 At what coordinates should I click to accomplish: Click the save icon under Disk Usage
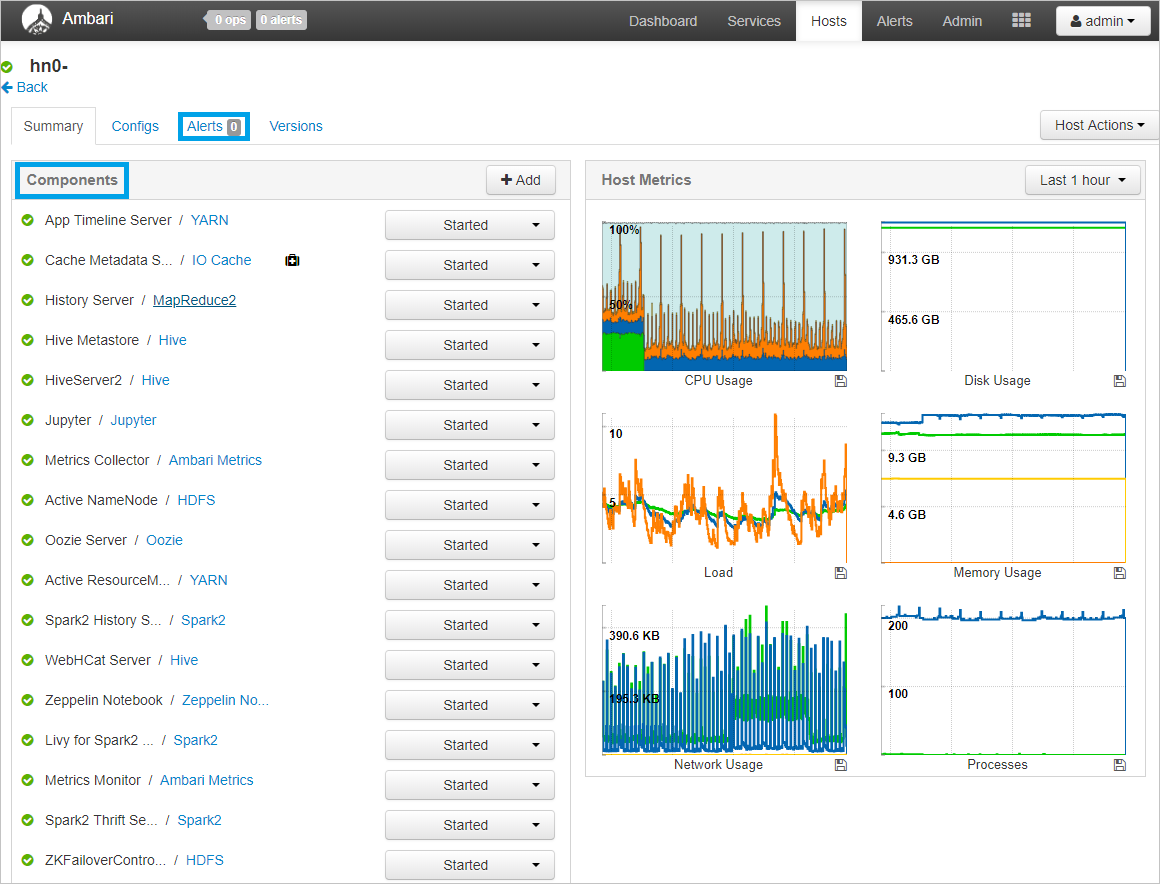(x=1119, y=381)
